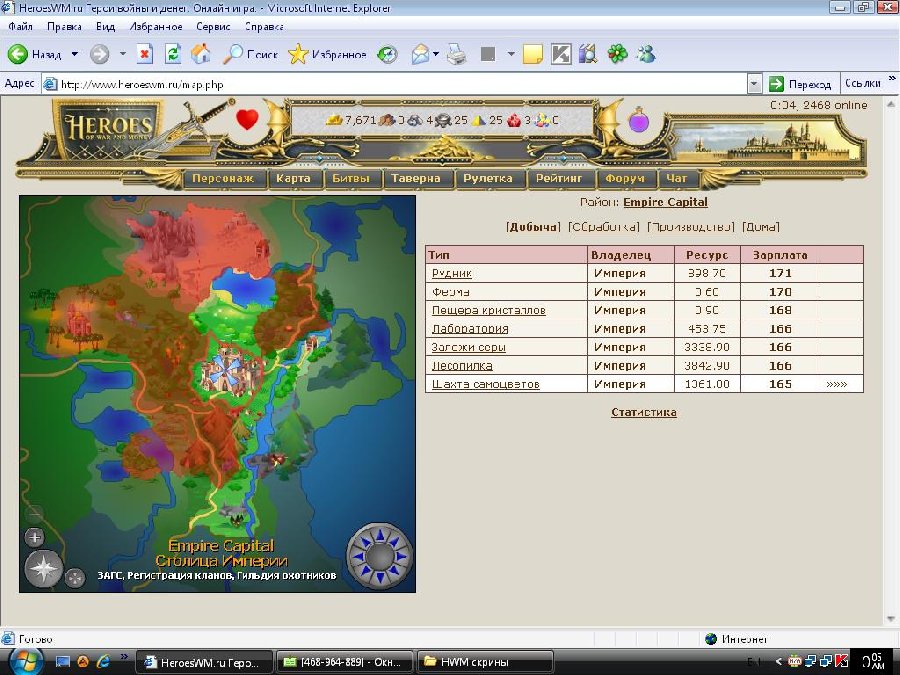Open the Чат navigation button

(676, 179)
